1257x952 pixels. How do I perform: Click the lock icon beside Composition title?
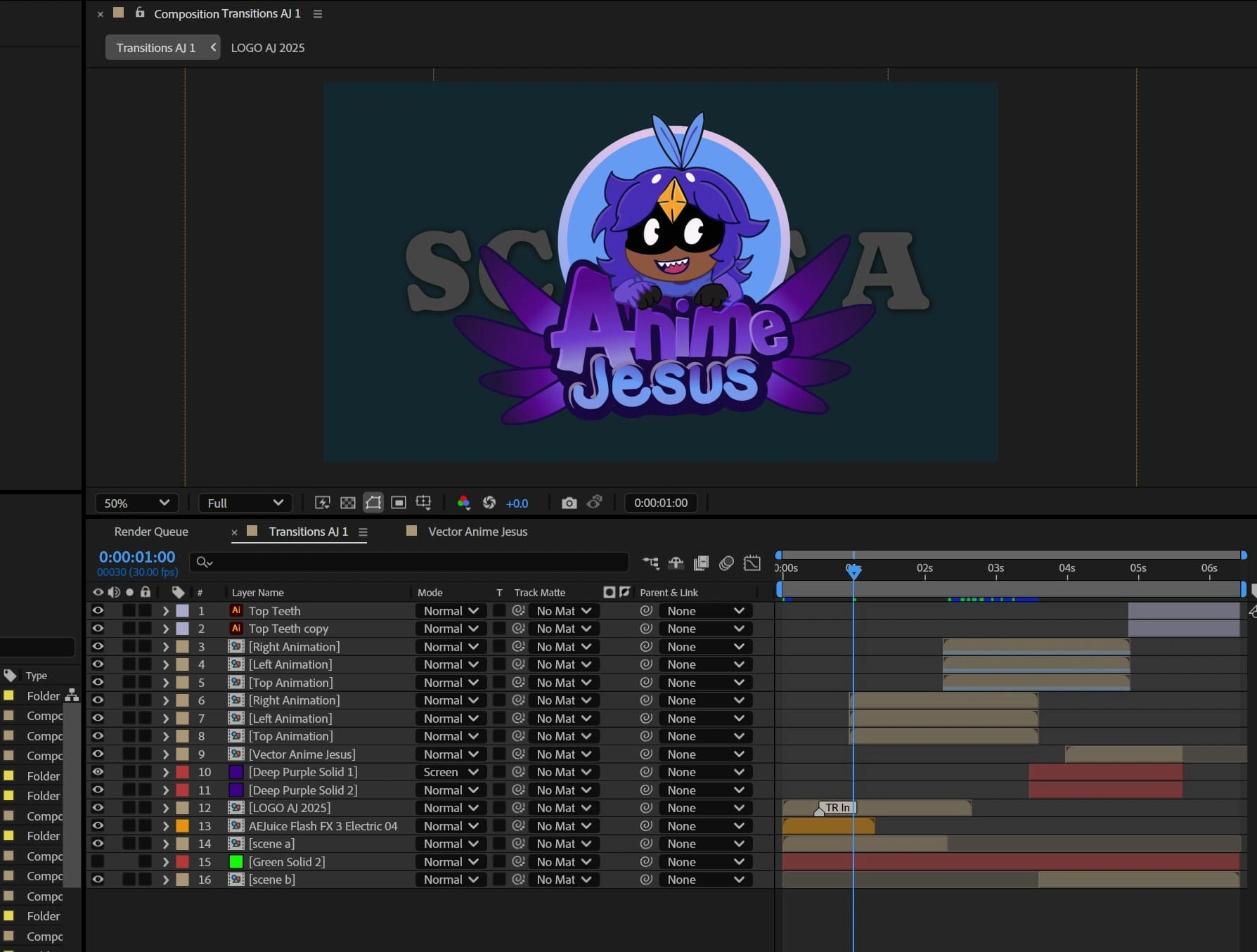point(140,13)
